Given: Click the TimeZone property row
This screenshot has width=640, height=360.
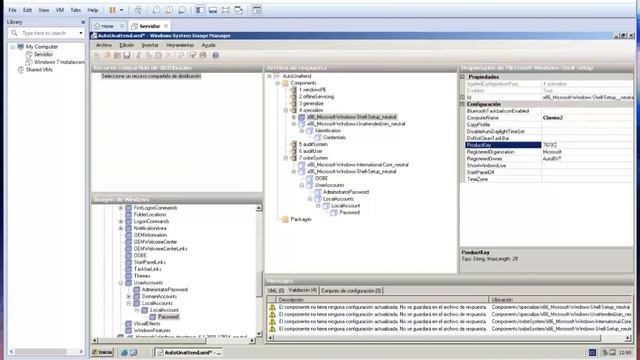Looking at the screenshot, I should (x=549, y=180).
